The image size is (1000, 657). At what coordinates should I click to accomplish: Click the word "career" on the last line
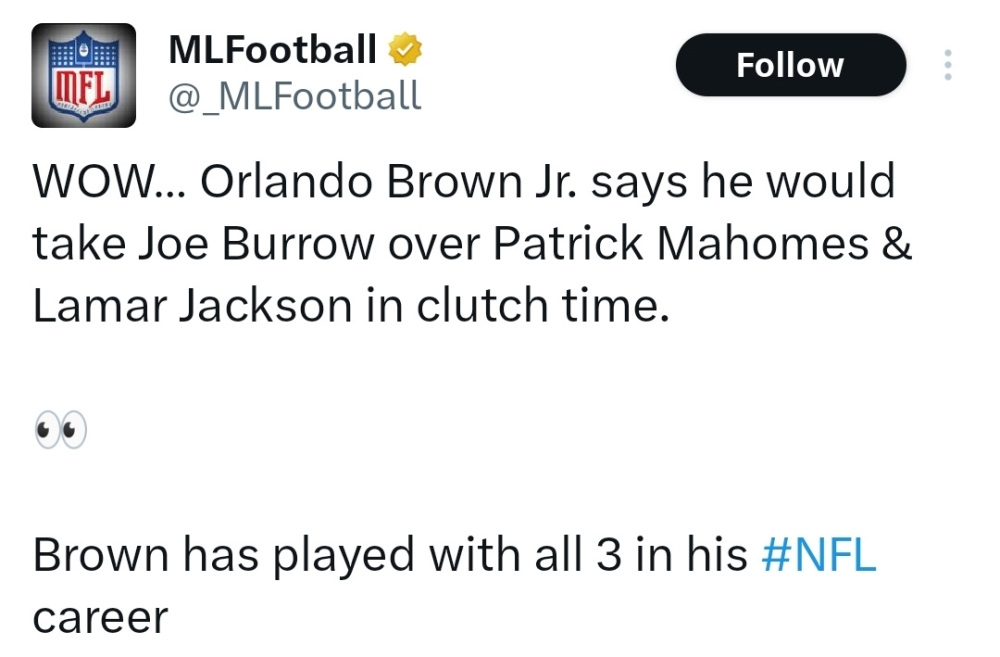pos(100,617)
